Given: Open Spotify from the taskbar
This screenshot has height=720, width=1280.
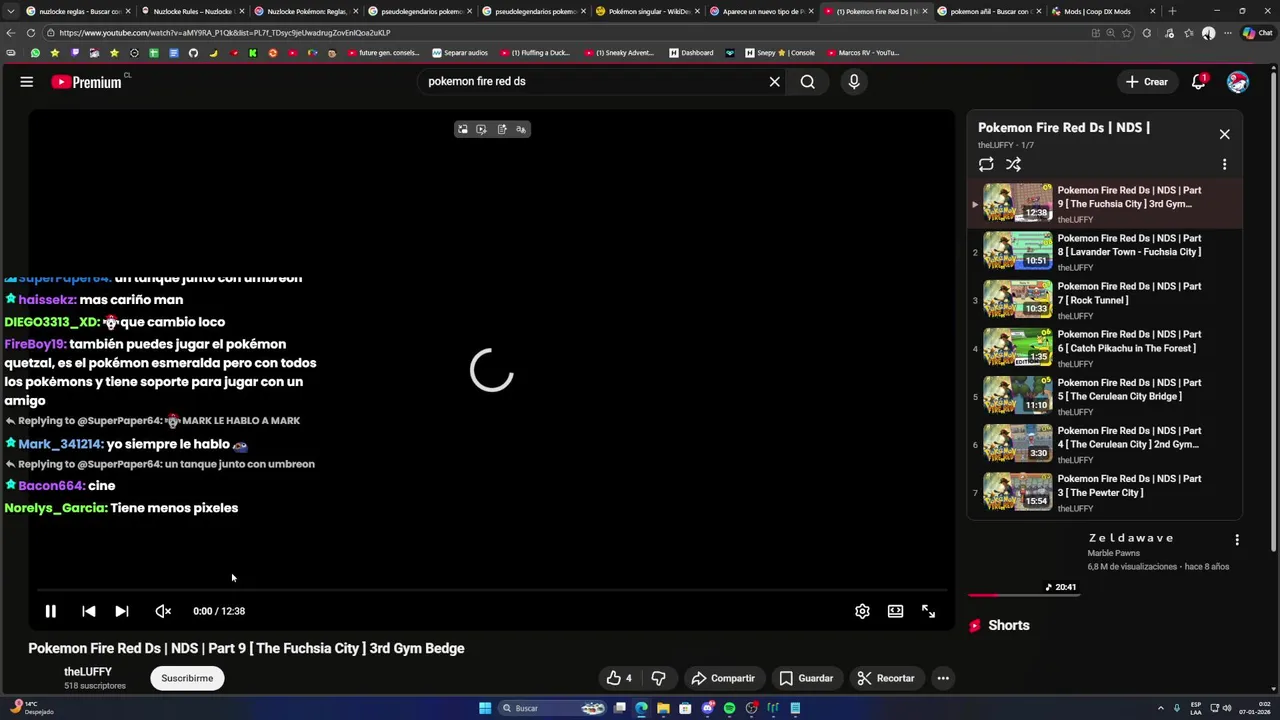Looking at the screenshot, I should coord(729,708).
